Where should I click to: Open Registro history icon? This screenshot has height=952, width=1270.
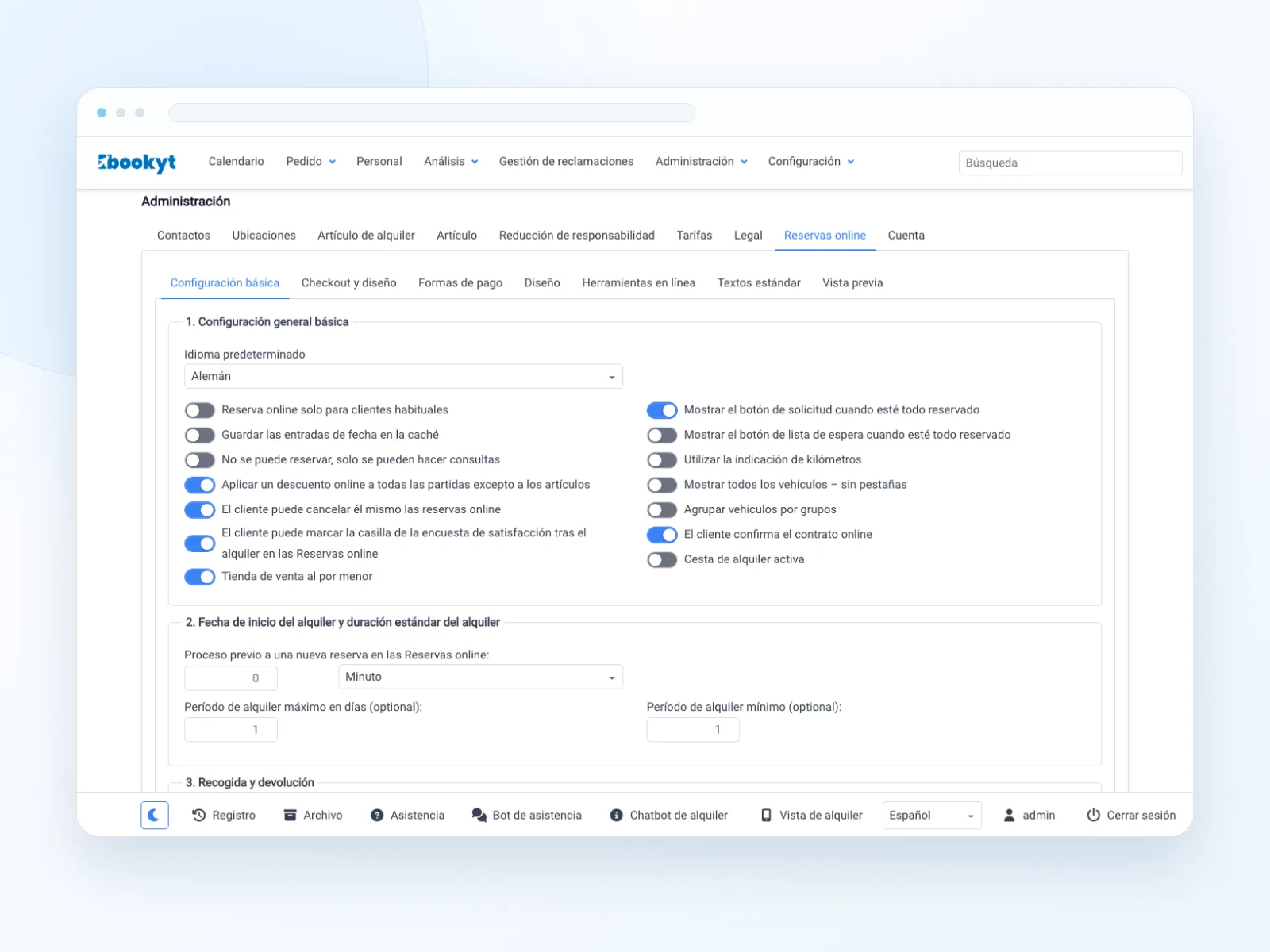(x=199, y=815)
